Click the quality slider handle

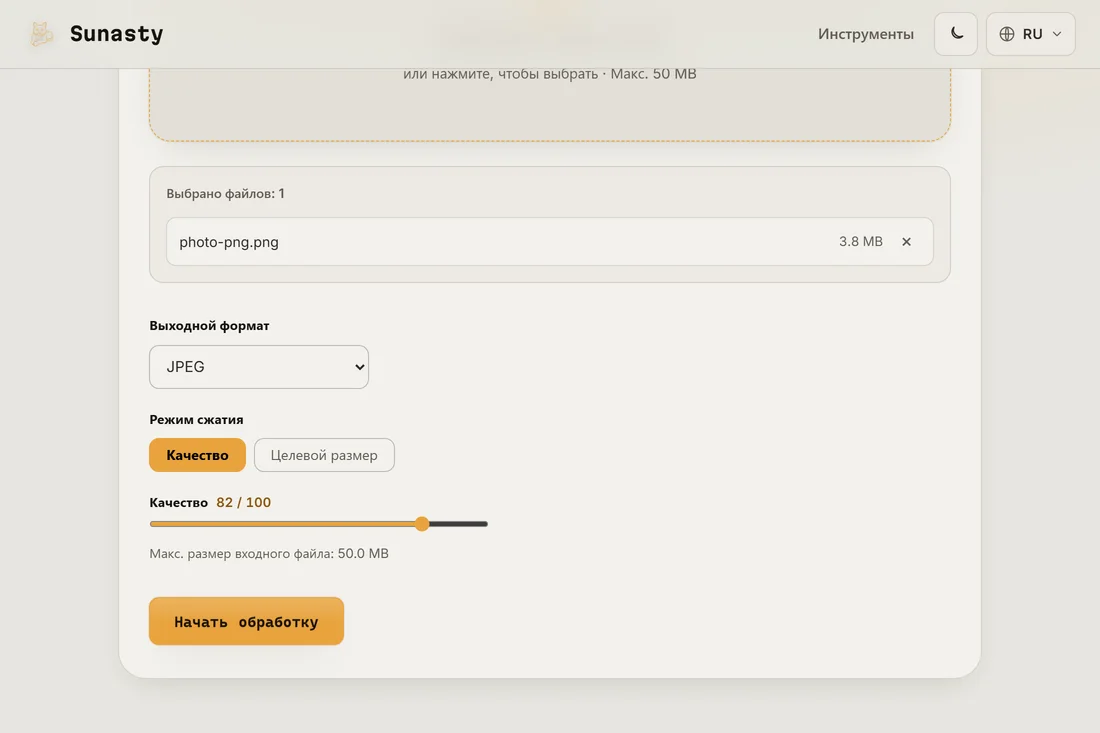(x=422, y=524)
